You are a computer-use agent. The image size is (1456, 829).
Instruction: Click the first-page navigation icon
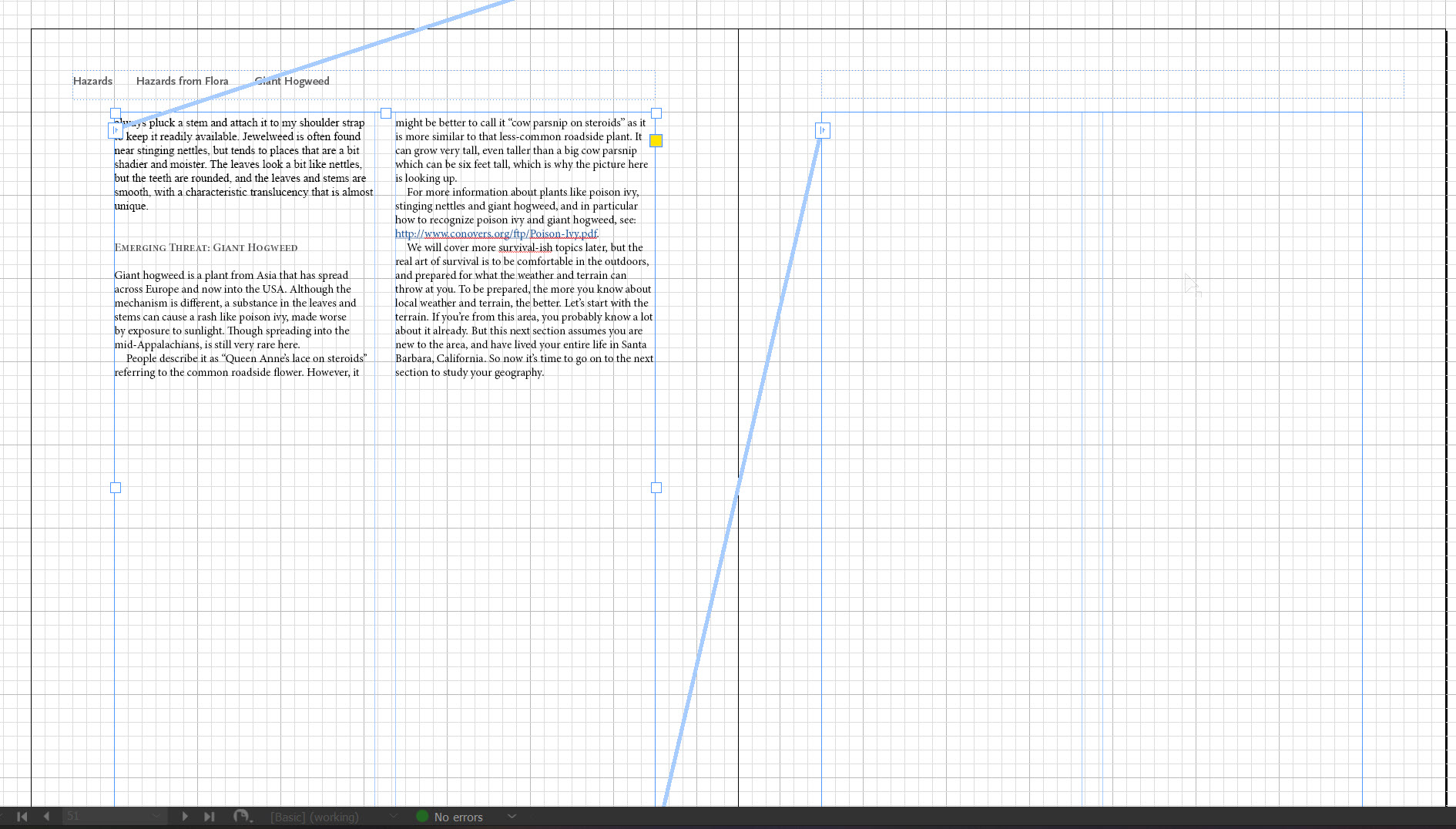[x=22, y=816]
